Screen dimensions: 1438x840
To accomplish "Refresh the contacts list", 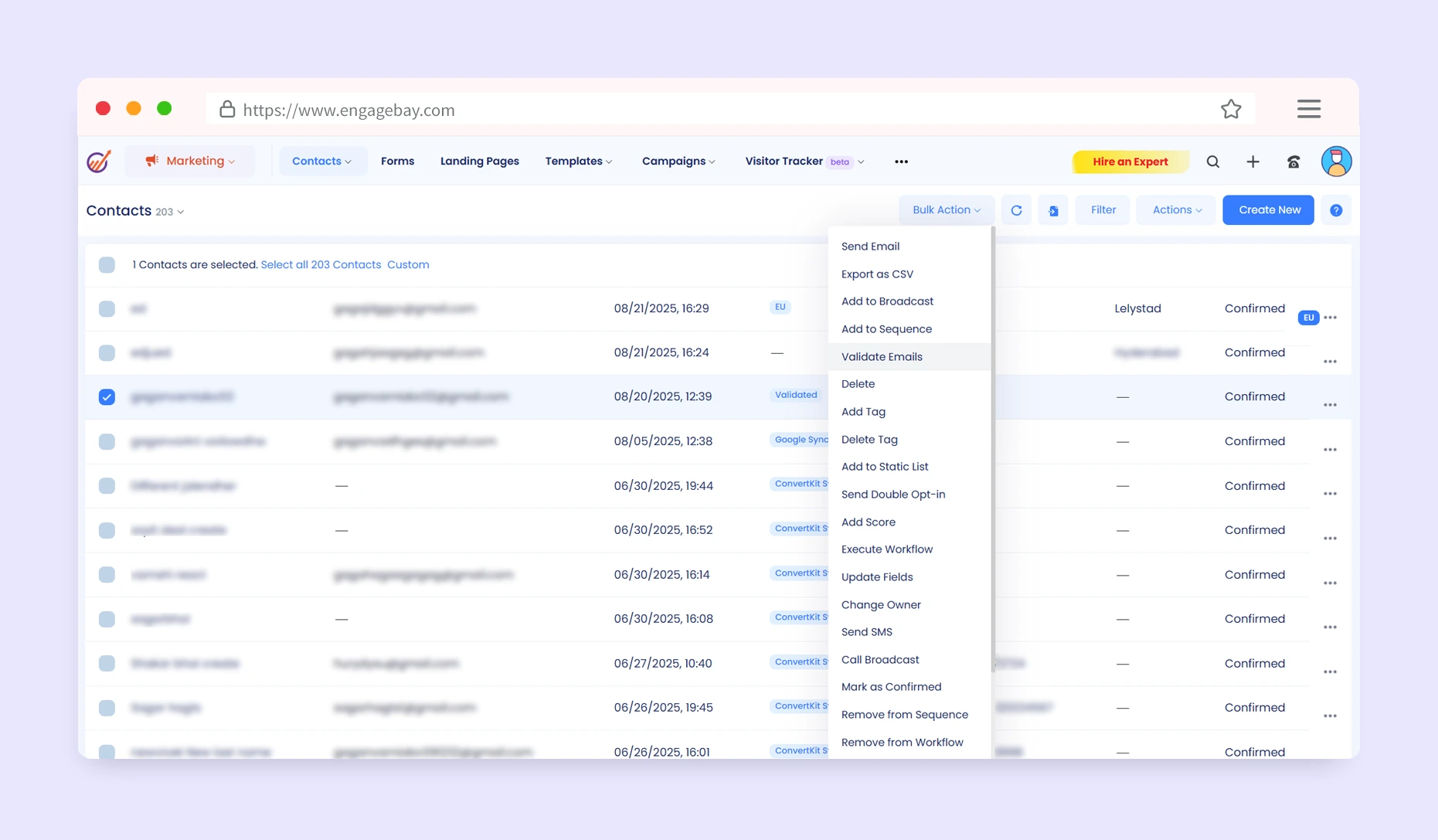I will click(1016, 210).
